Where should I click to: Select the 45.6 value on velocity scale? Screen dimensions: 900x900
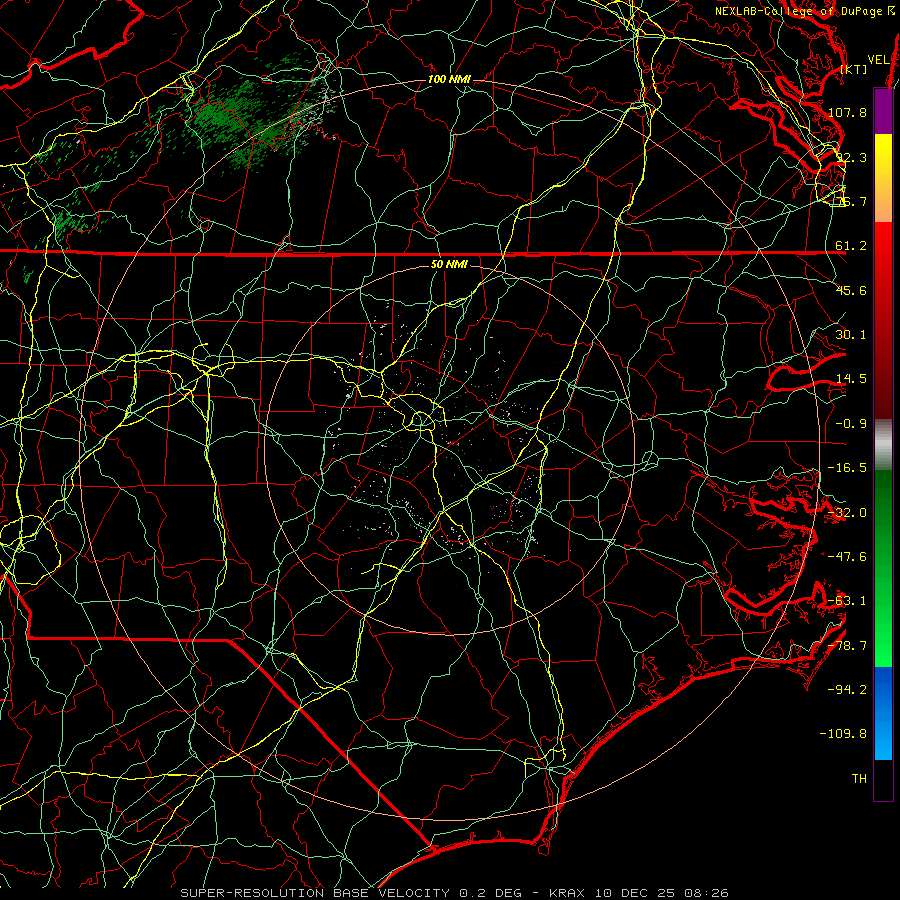point(851,290)
